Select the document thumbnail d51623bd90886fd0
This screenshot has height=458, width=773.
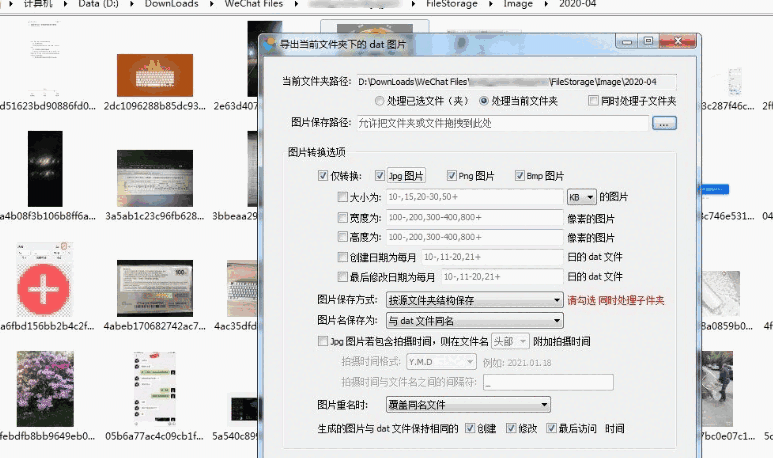(x=44, y=59)
